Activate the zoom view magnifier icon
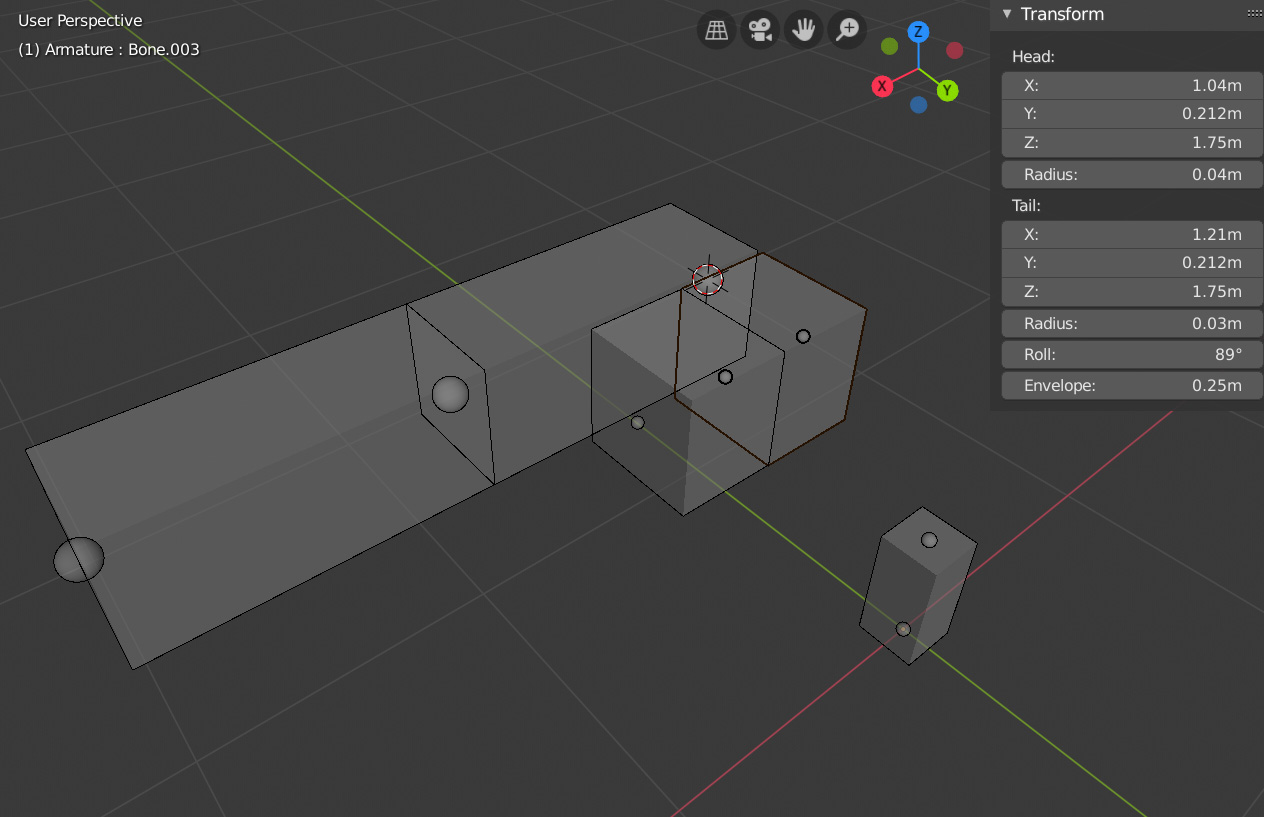This screenshot has height=817, width=1264. pyautogui.click(x=847, y=29)
